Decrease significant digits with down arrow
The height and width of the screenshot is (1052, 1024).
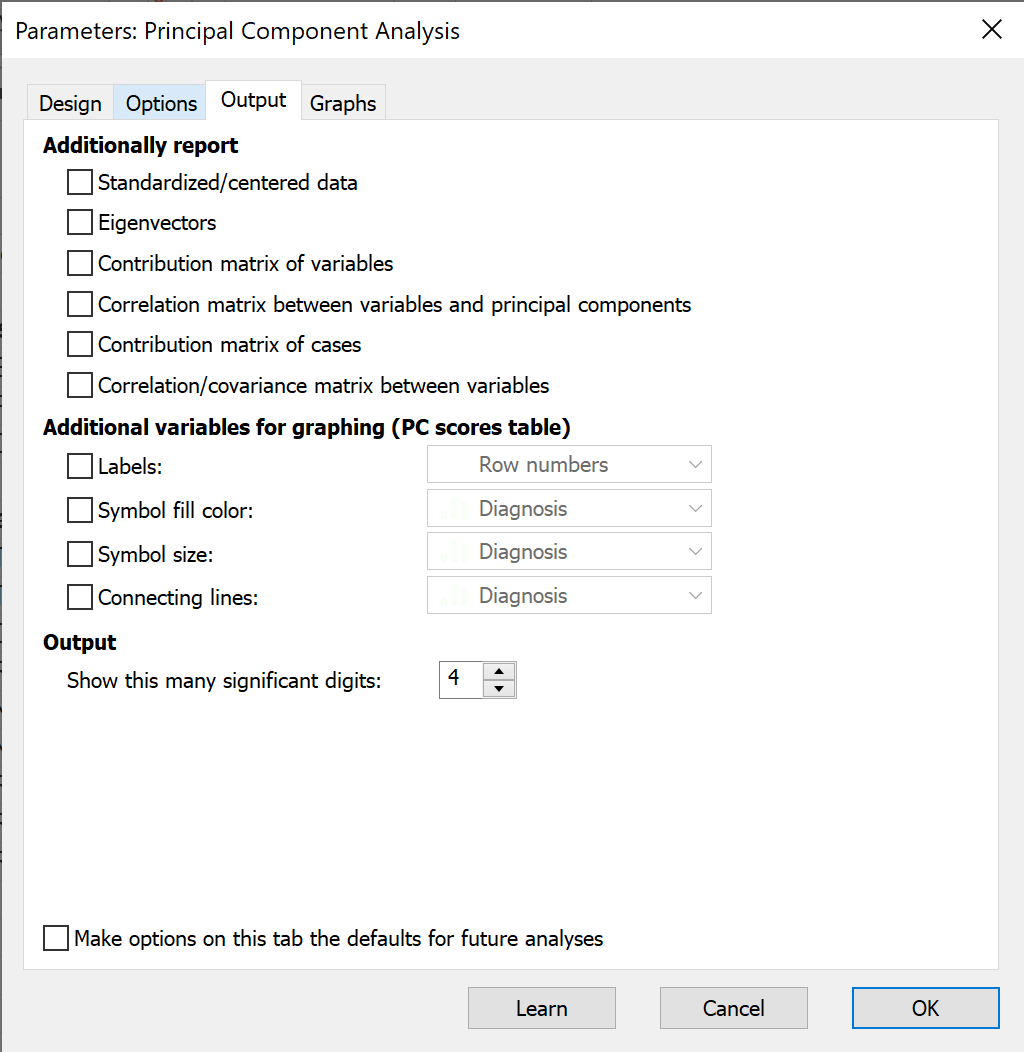click(x=499, y=688)
